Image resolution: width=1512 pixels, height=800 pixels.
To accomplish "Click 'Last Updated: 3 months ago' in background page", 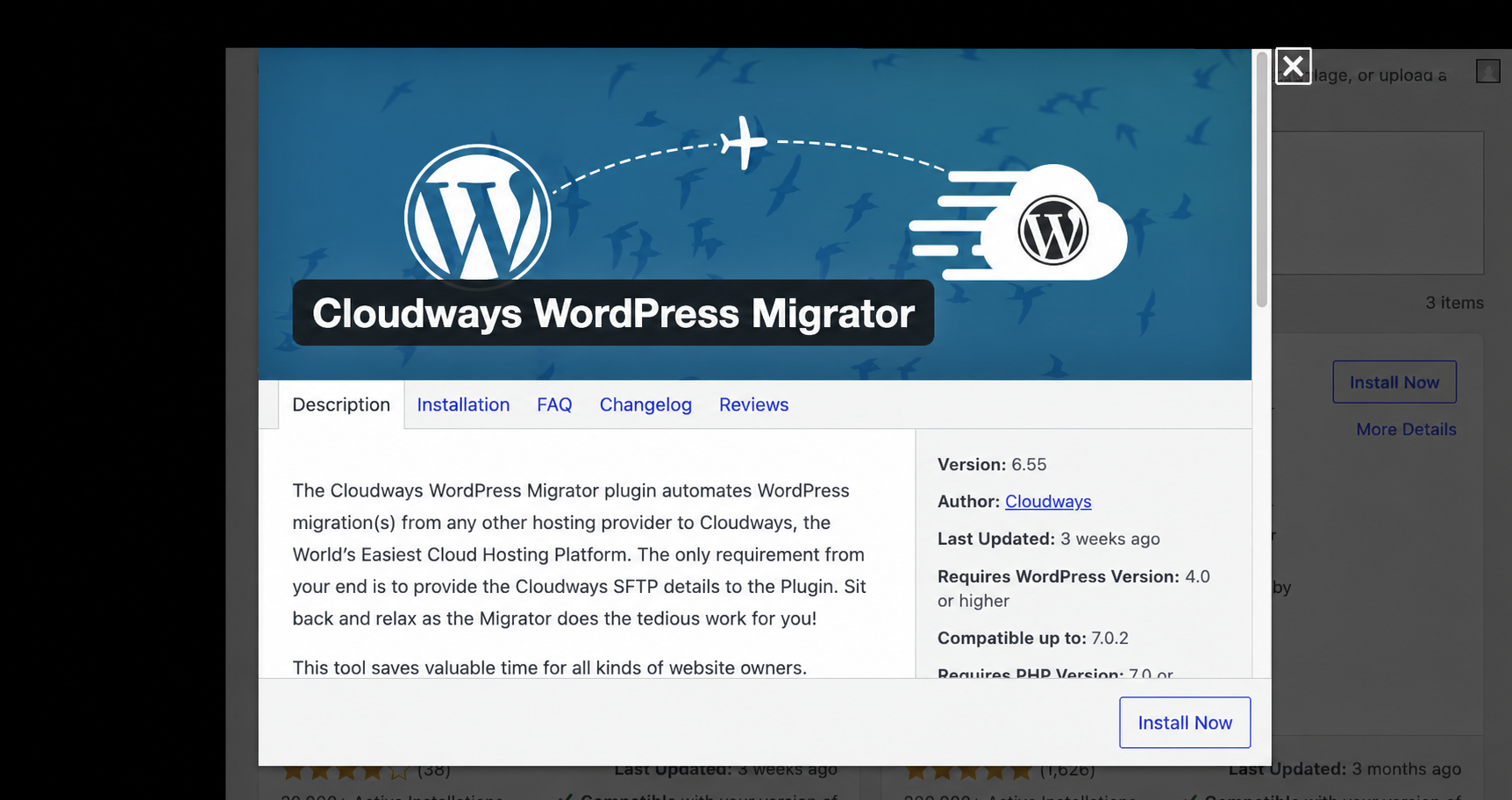I will pyautogui.click(x=1344, y=769).
